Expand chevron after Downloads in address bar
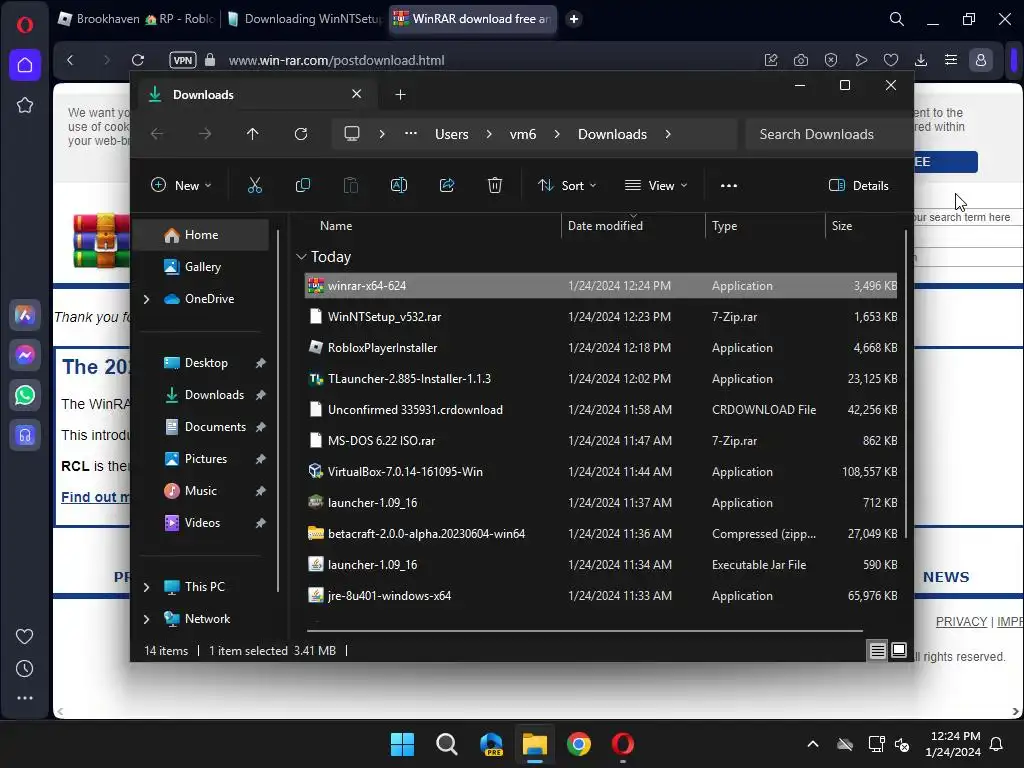Viewport: 1024px width, 768px height. [x=667, y=134]
